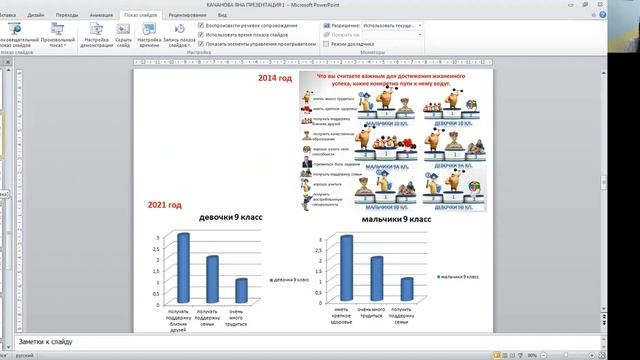The image size is (640, 360).
Task: Select the Показ слайдов ribbon tab
Action: [140, 15]
